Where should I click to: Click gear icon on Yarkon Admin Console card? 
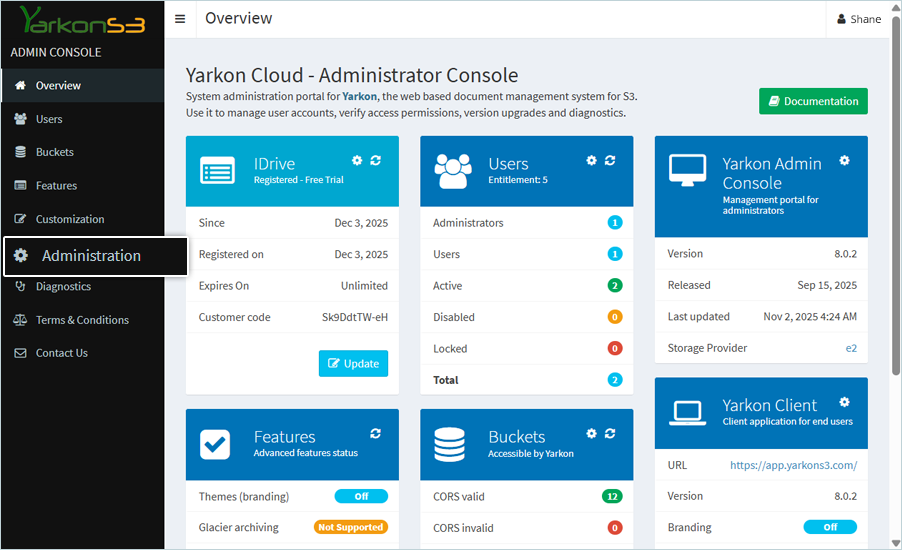click(844, 160)
